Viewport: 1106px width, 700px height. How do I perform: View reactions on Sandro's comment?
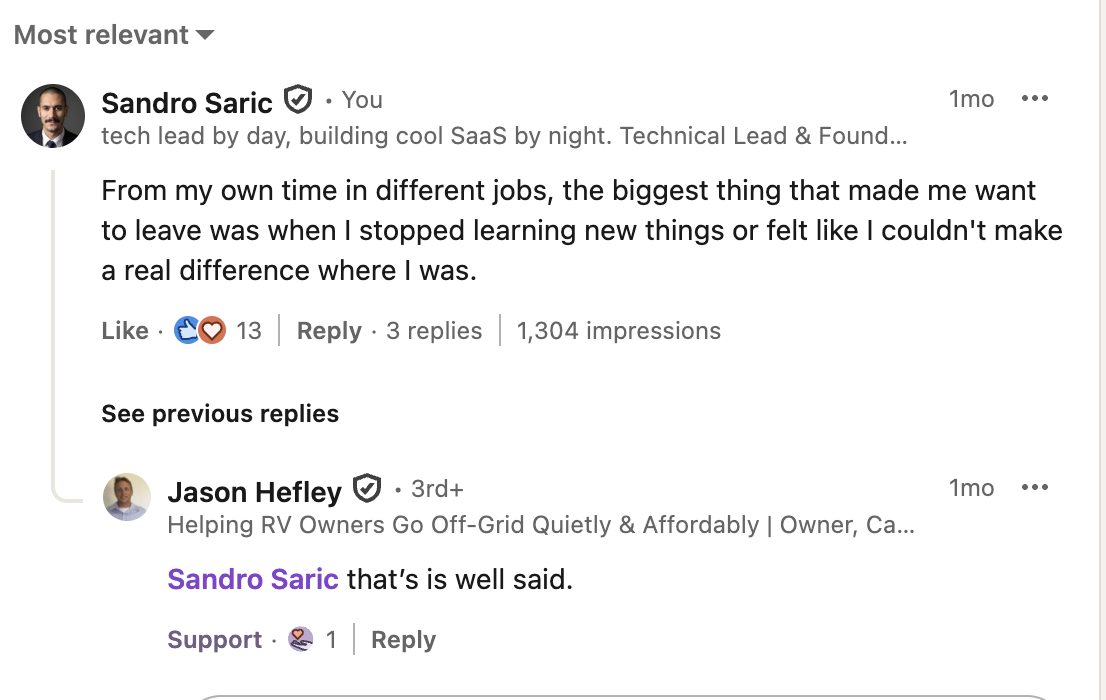click(x=200, y=331)
